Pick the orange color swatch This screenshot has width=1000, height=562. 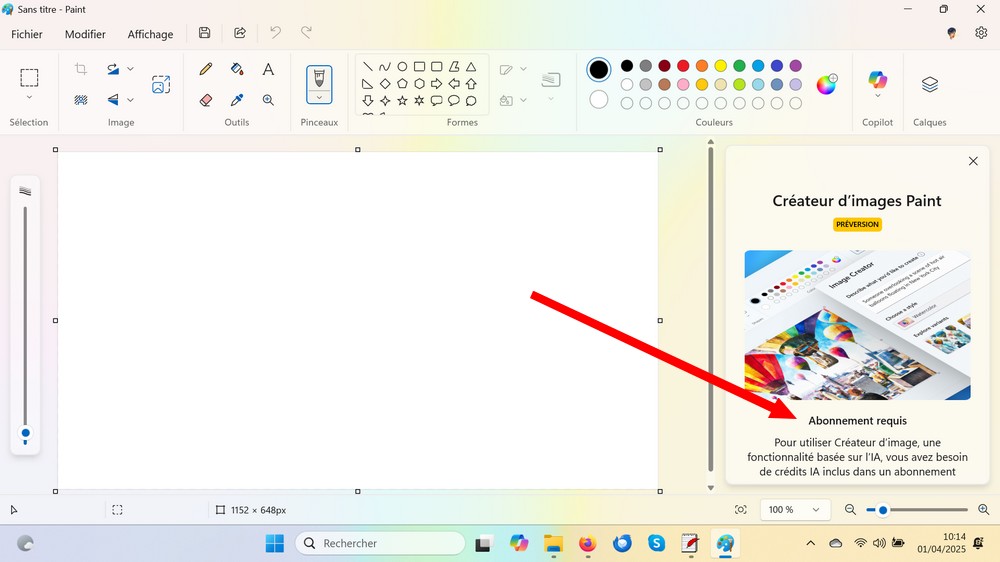point(702,66)
